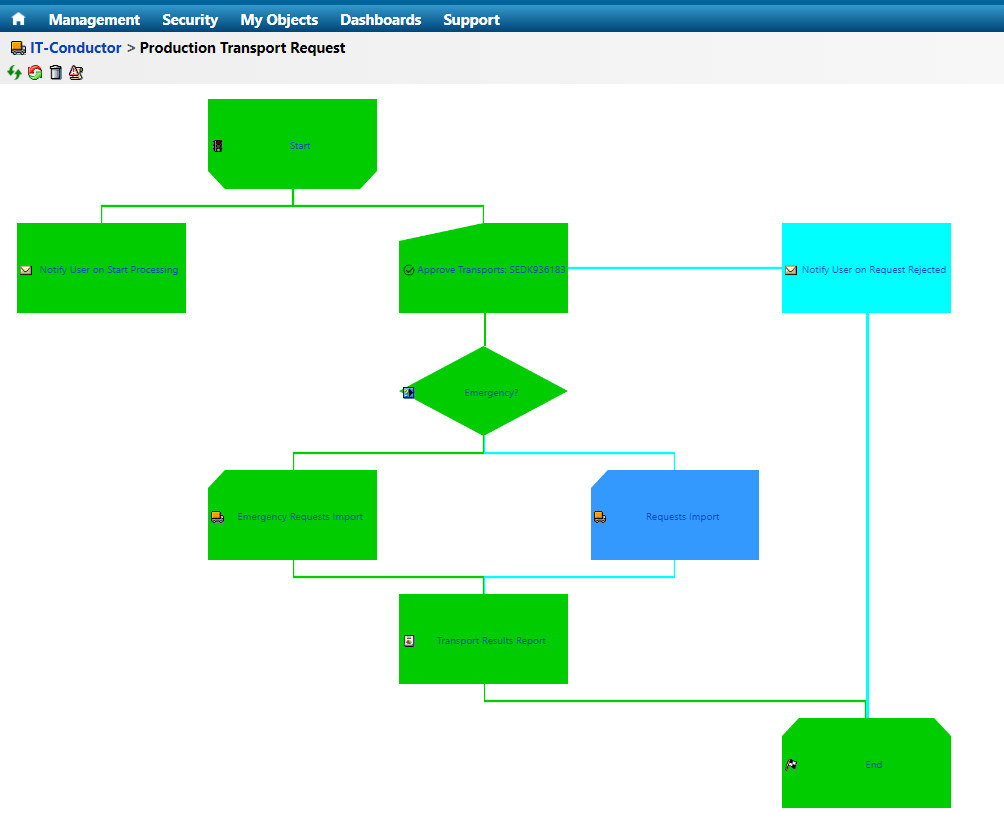Follow the IT-Conductor breadcrumb link
Screen dimensions: 1004x835
click(x=76, y=48)
